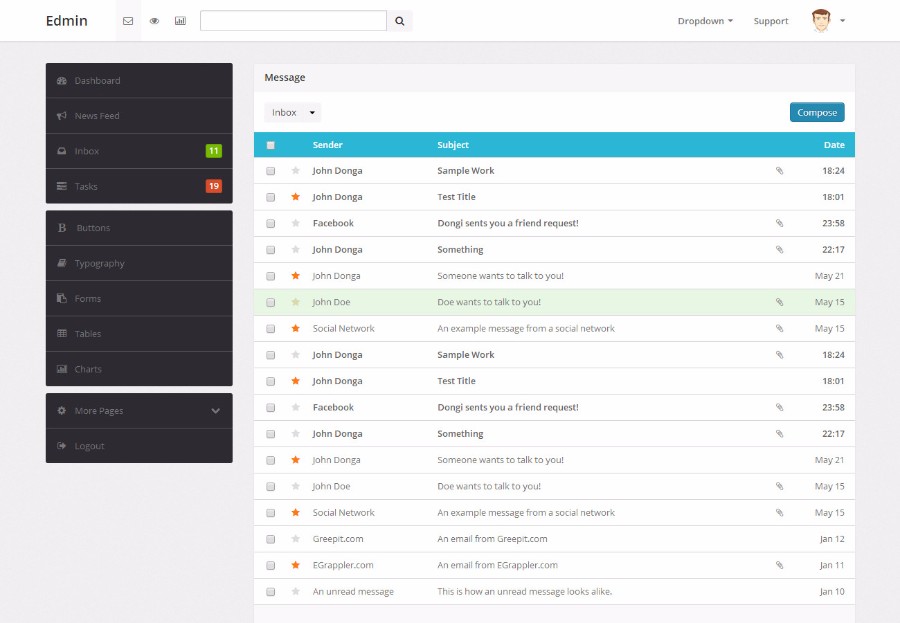Open 'This is how an unread message looks alike.'
Image resolution: width=900 pixels, height=623 pixels.
525,591
